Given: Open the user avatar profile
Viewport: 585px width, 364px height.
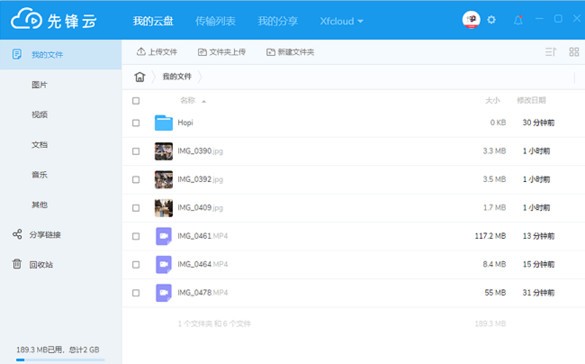Looking at the screenshot, I should click(471, 19).
